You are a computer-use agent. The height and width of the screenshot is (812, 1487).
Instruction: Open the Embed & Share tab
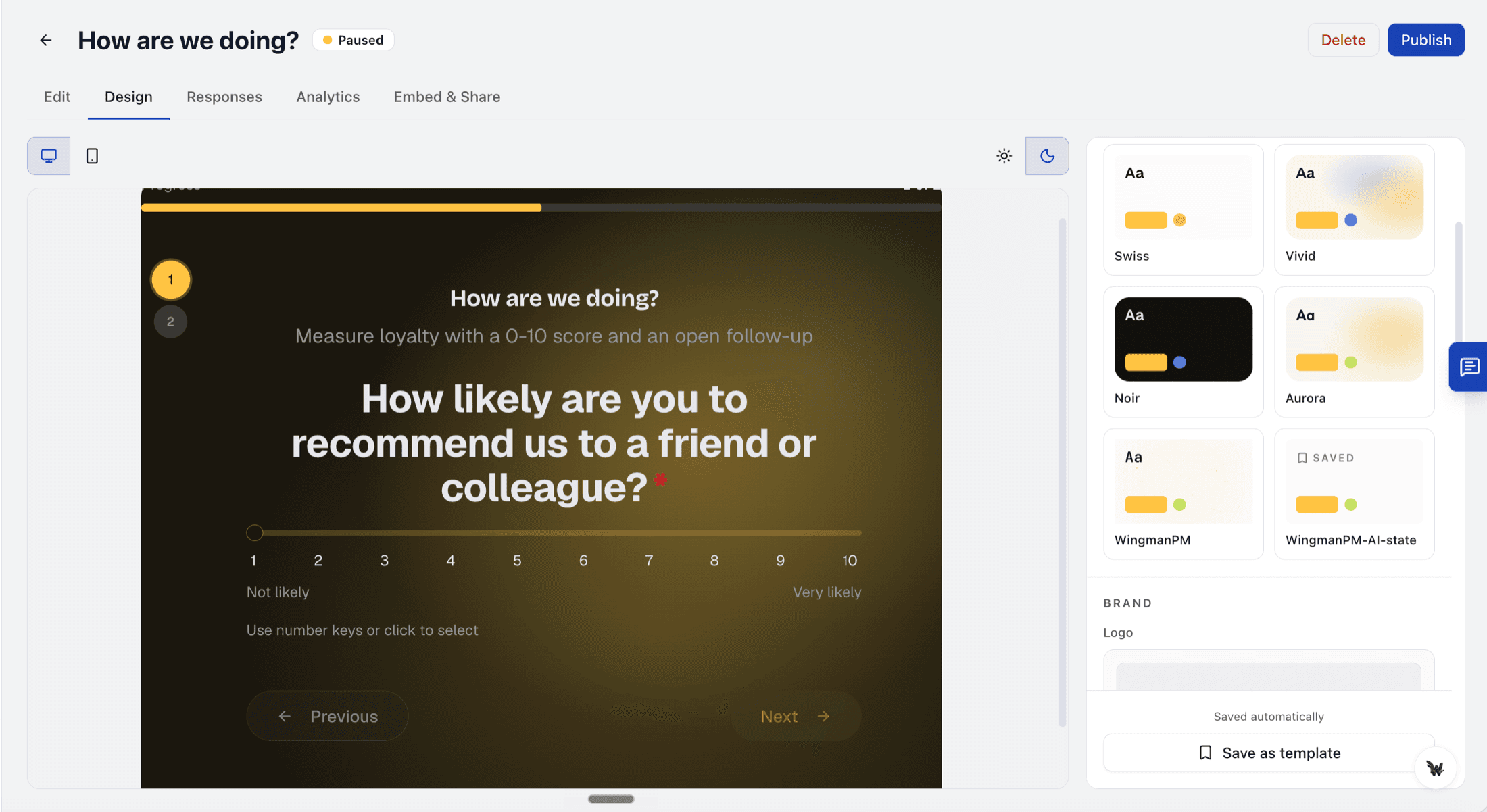click(447, 97)
